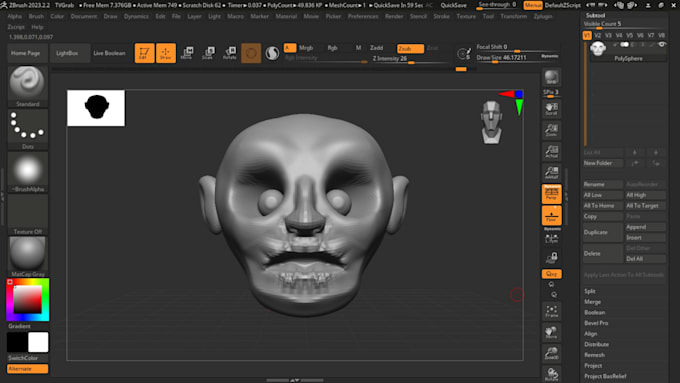Select the Scale transform tool

208,53
